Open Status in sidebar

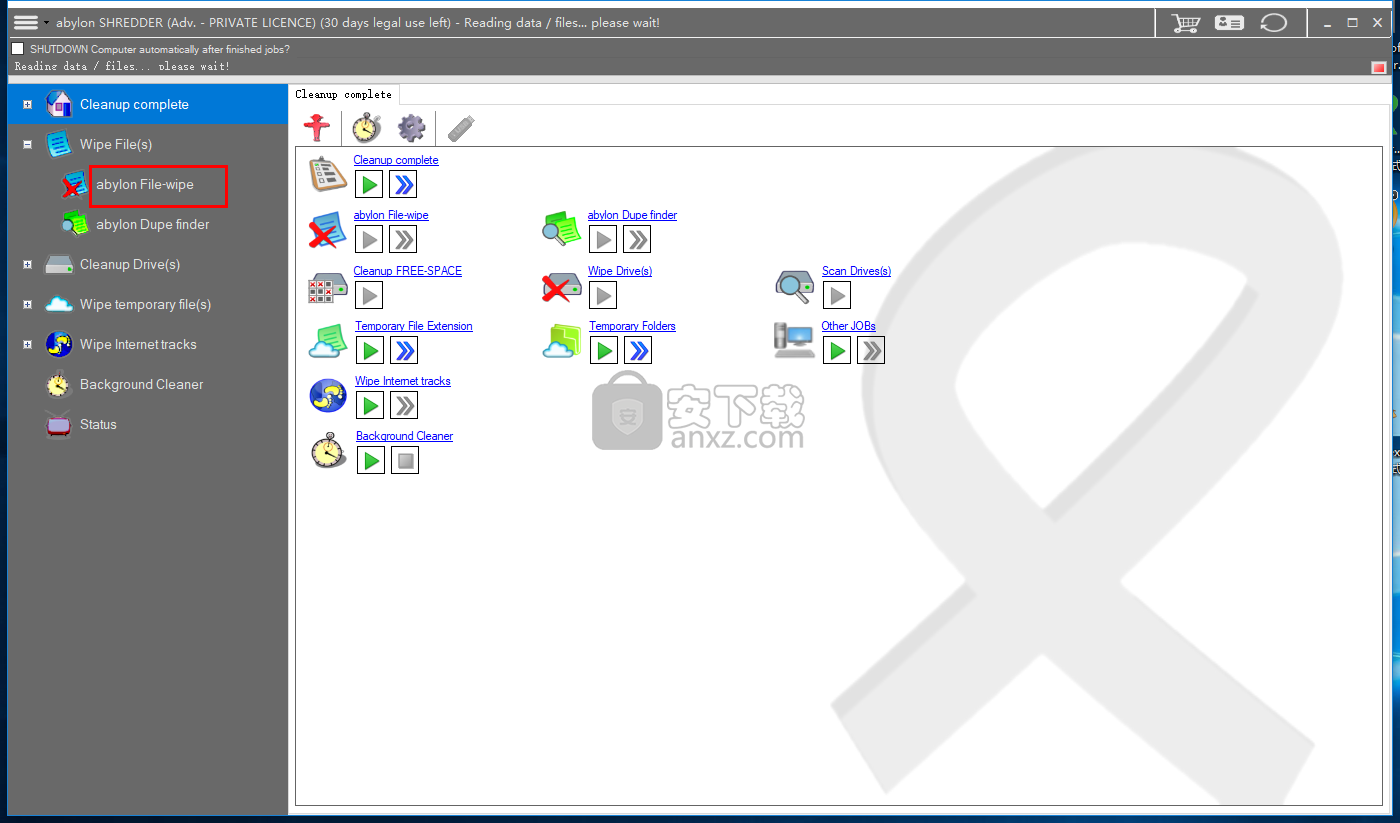[x=98, y=424]
